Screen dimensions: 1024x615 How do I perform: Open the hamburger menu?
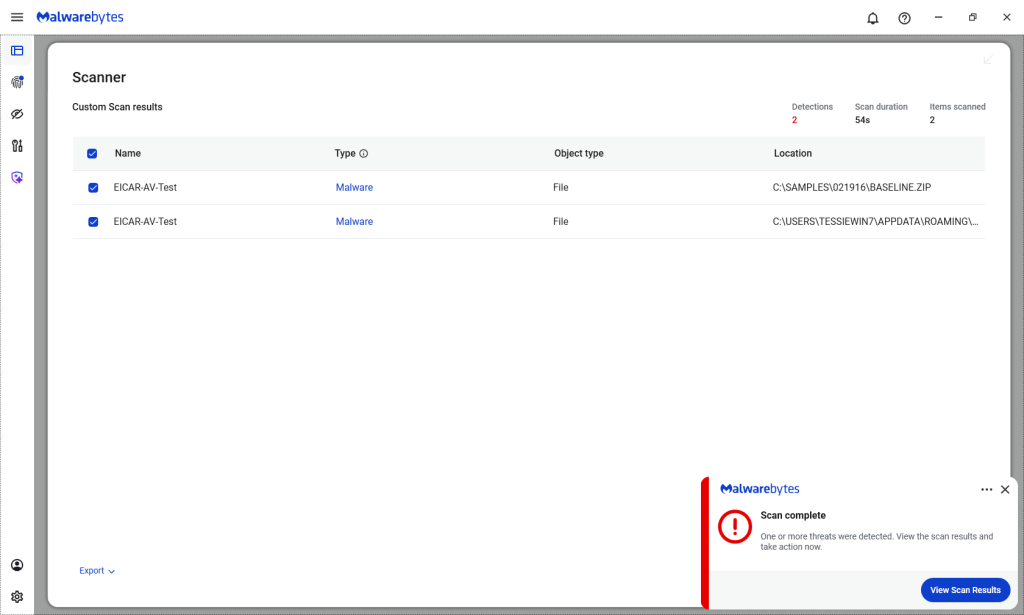(17, 18)
